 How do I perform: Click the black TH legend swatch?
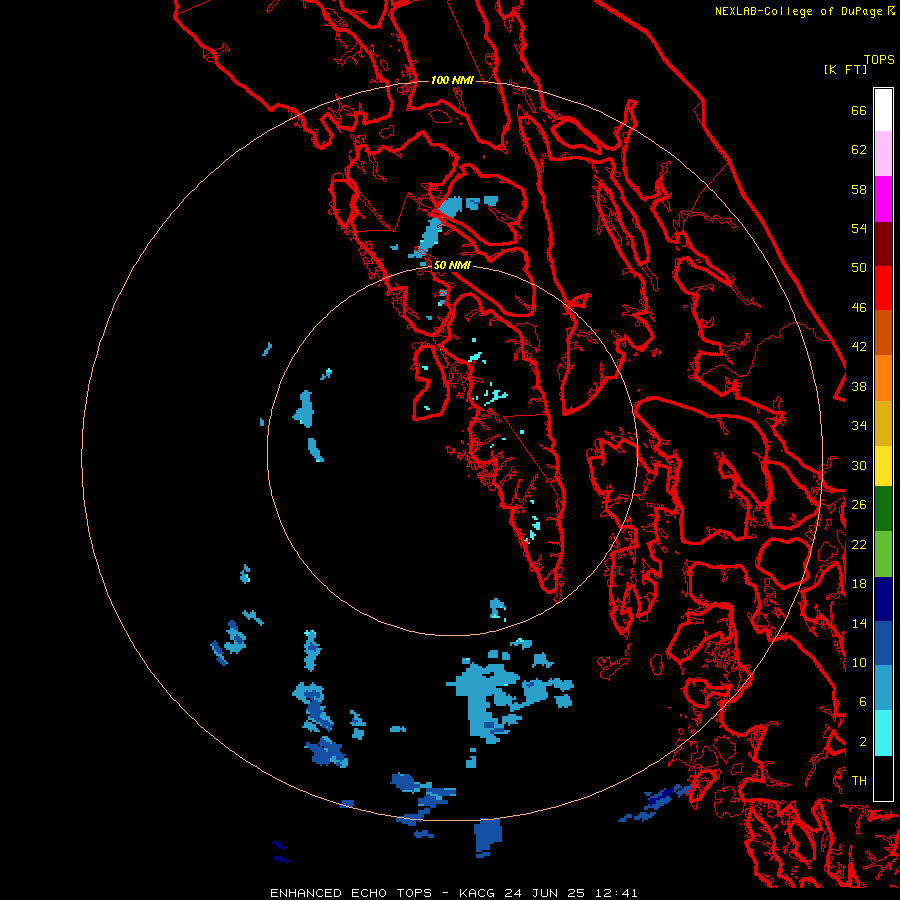(883, 778)
